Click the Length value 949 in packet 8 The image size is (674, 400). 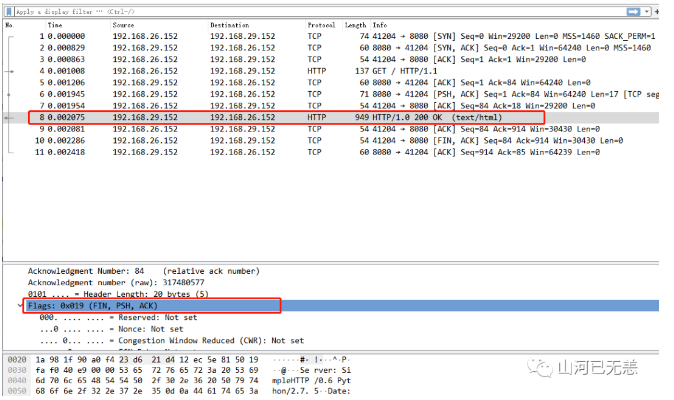click(362, 118)
